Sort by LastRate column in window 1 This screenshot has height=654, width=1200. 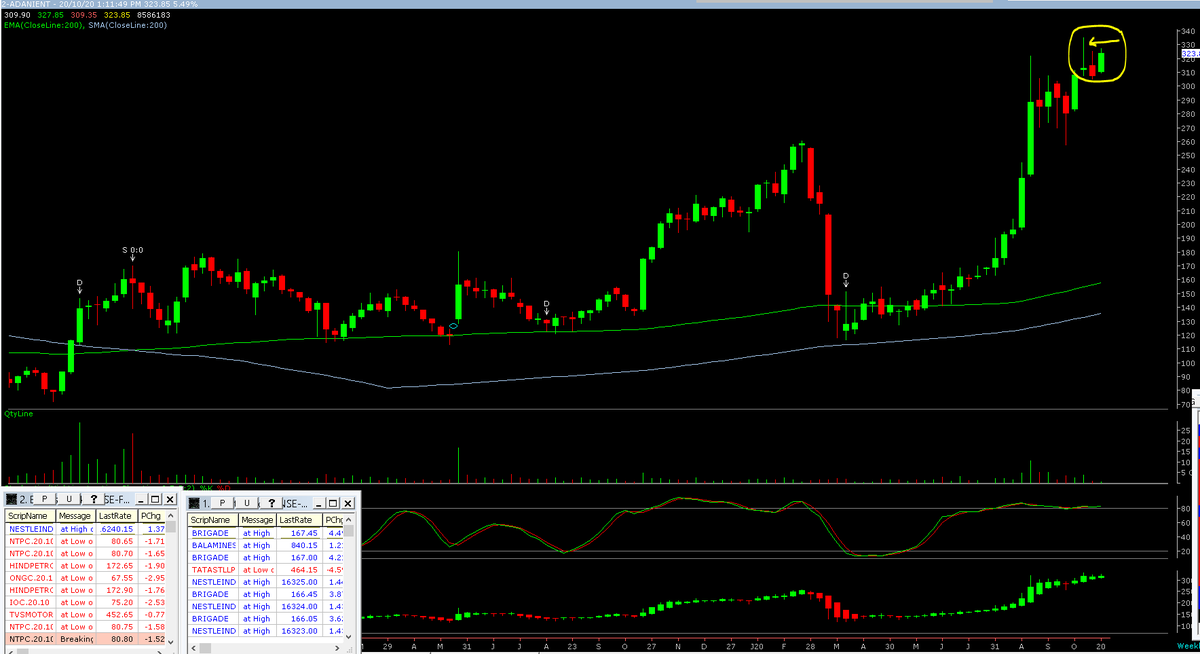pos(299,520)
